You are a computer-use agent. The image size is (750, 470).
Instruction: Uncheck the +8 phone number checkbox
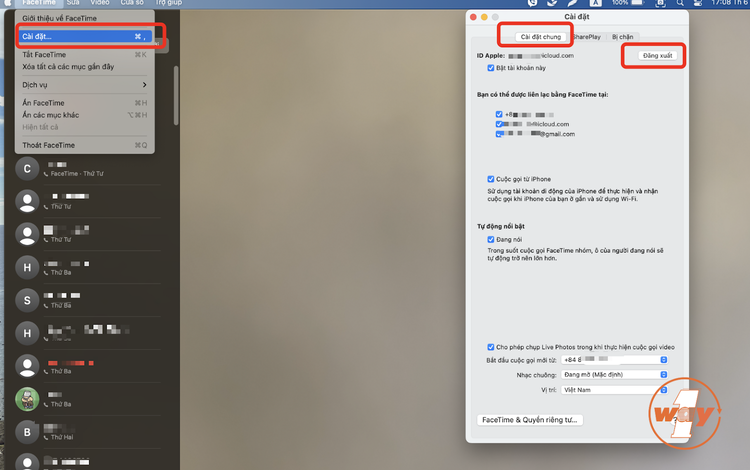point(499,114)
